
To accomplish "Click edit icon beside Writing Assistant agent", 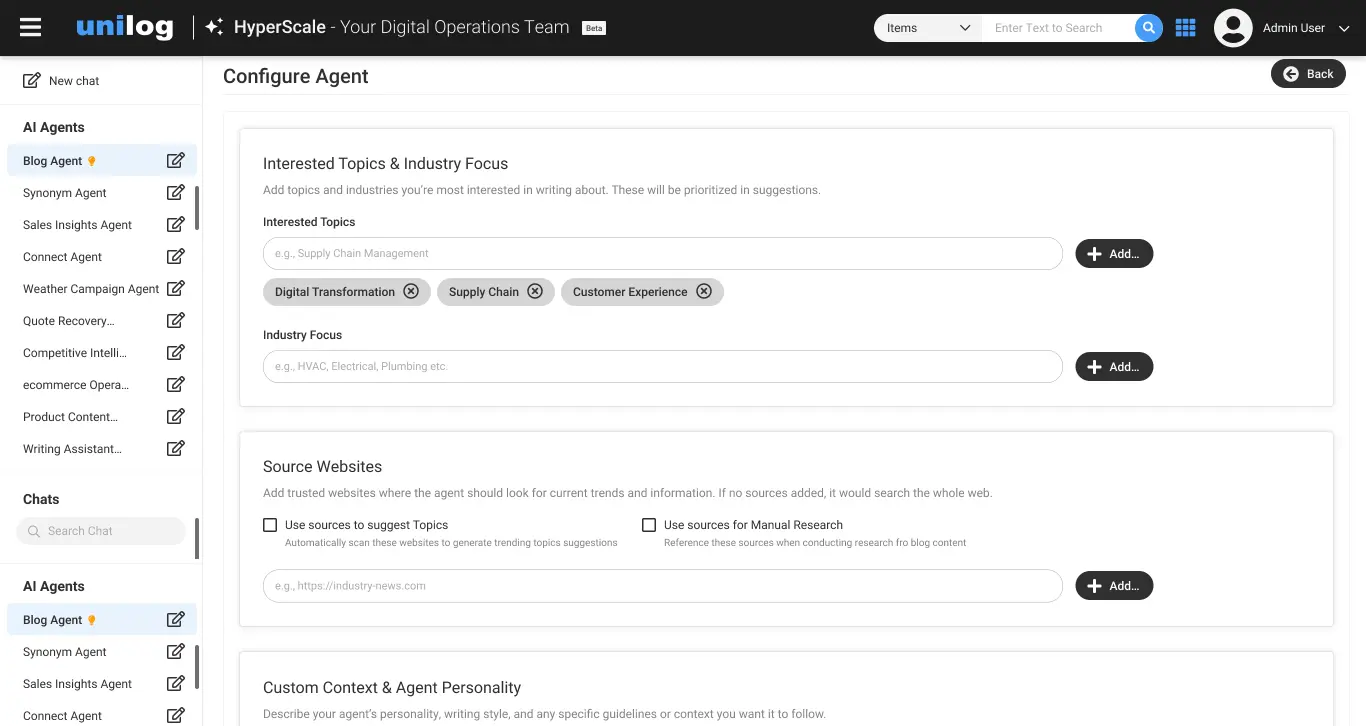I will 176,449.
